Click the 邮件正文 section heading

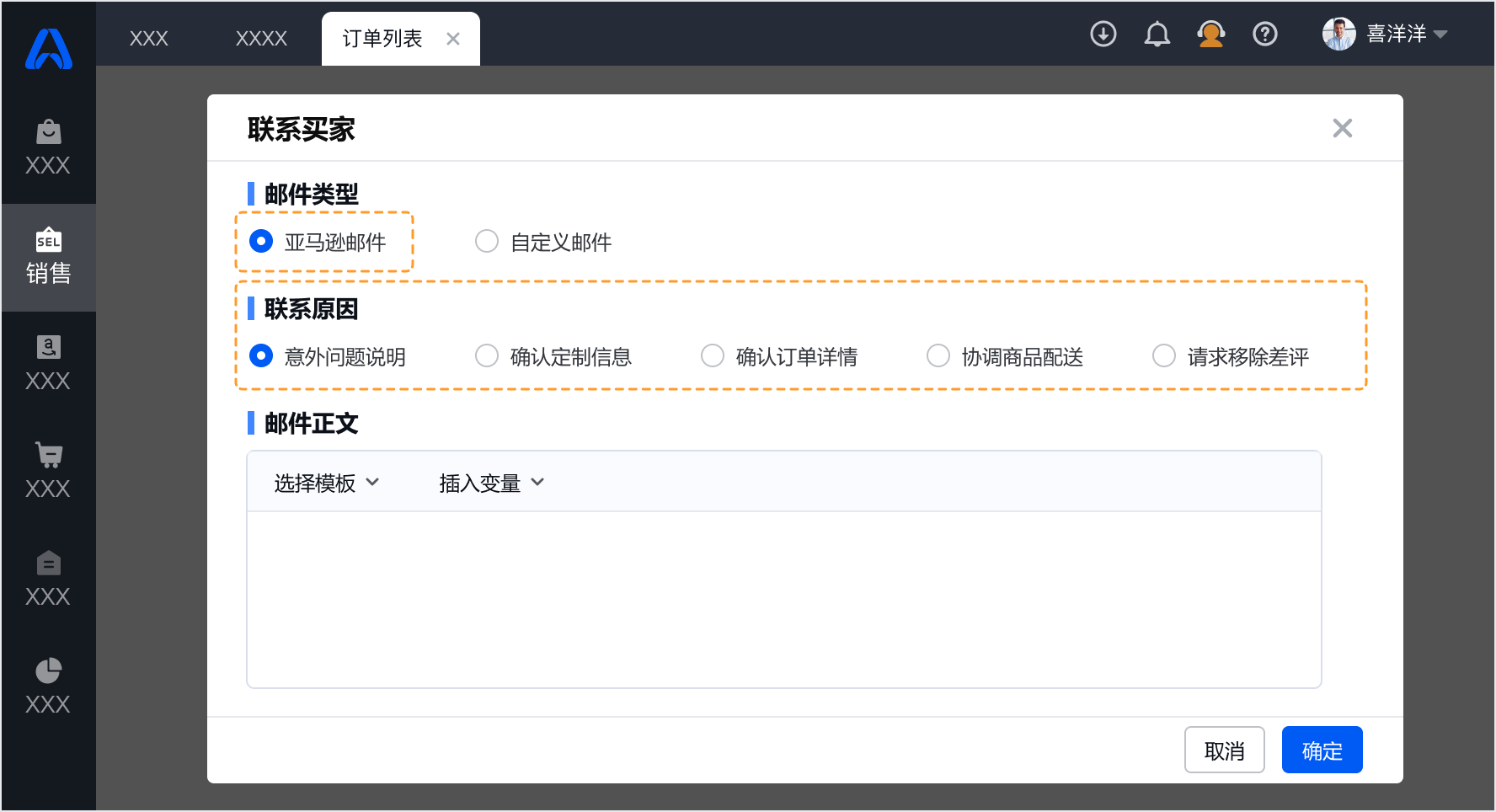point(312,424)
